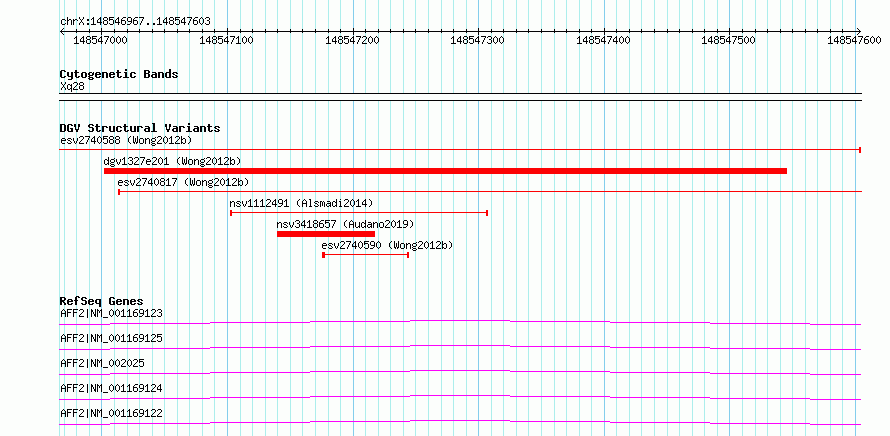Open the RefSeq Genes track heading
The image size is (890, 436).
pyautogui.click(x=102, y=301)
